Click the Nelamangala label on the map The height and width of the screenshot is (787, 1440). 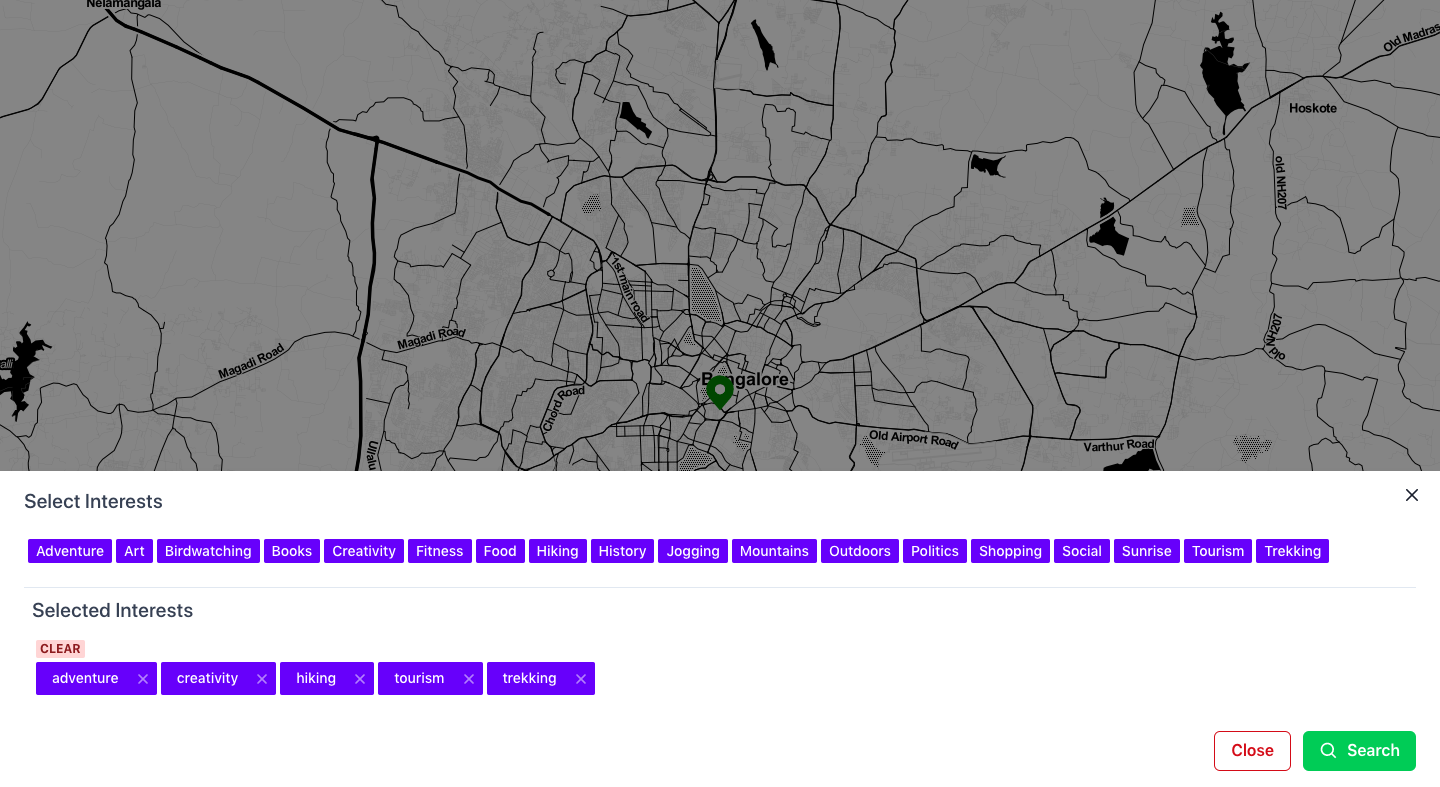[x=123, y=5]
